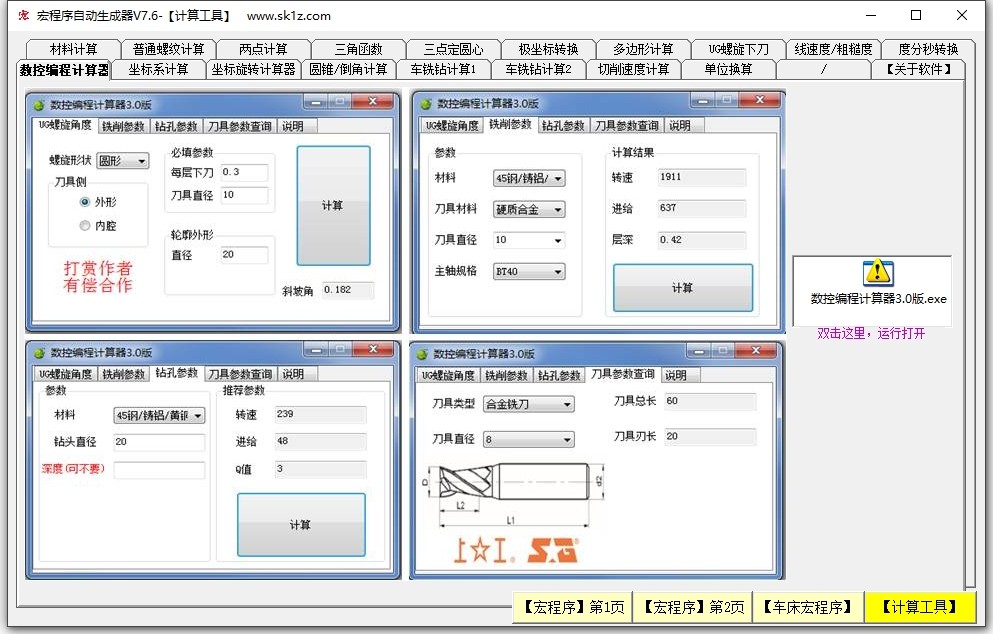Viewport: 993px width, 634px height.
Task: Click the end mill cutter diagram
Action: [514, 494]
